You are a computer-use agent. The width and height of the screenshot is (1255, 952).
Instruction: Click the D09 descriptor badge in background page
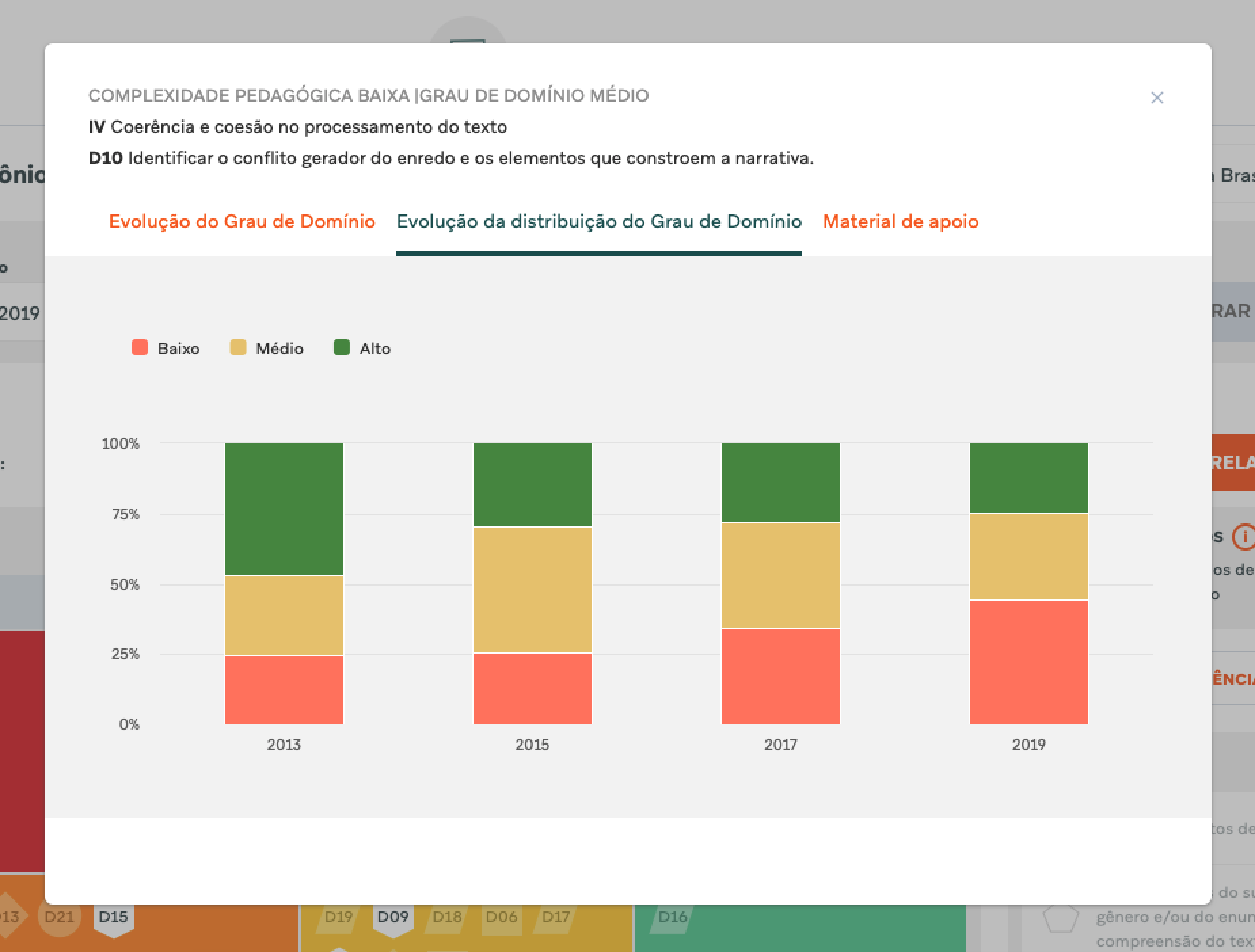393,918
